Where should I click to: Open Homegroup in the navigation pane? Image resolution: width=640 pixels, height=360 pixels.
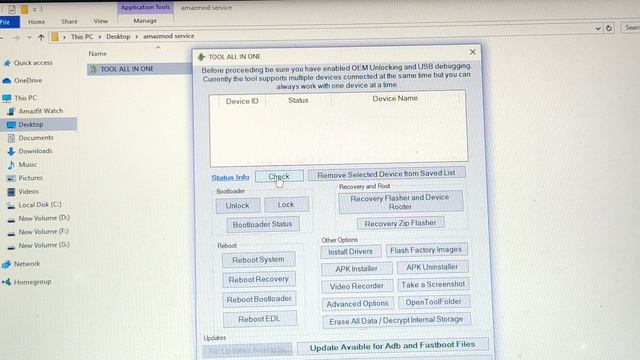tap(32, 282)
